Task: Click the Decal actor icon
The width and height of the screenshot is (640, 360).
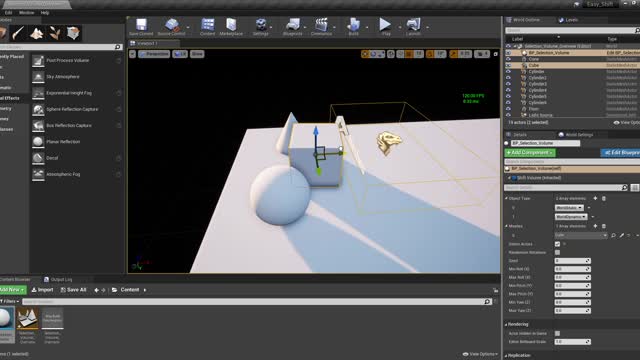Action: (x=38, y=158)
